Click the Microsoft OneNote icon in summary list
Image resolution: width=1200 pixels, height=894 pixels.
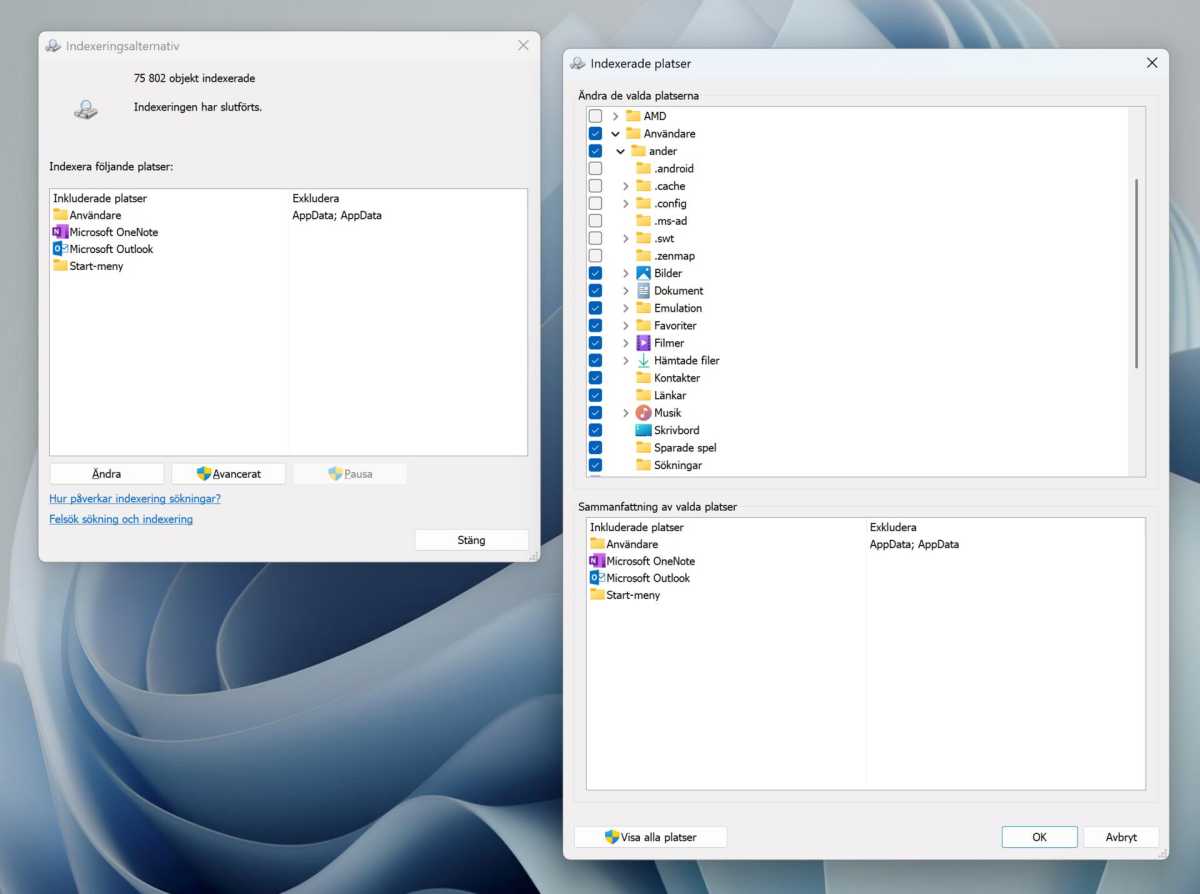(x=597, y=561)
